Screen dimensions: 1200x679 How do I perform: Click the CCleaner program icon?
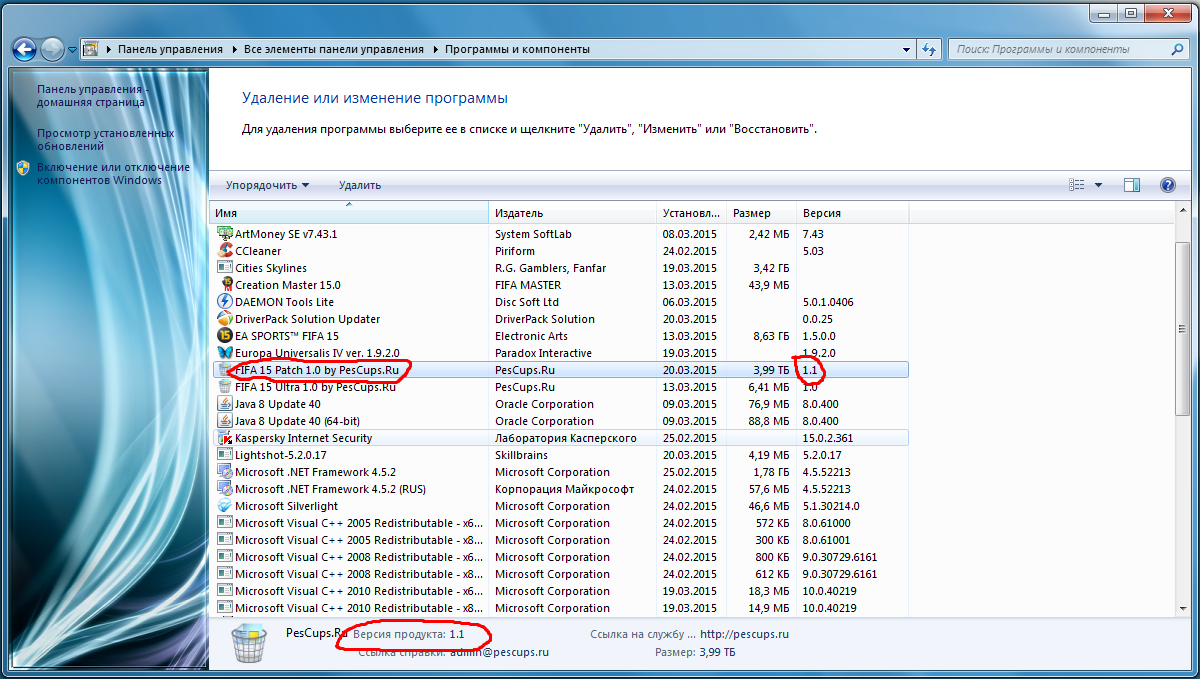[x=225, y=251]
